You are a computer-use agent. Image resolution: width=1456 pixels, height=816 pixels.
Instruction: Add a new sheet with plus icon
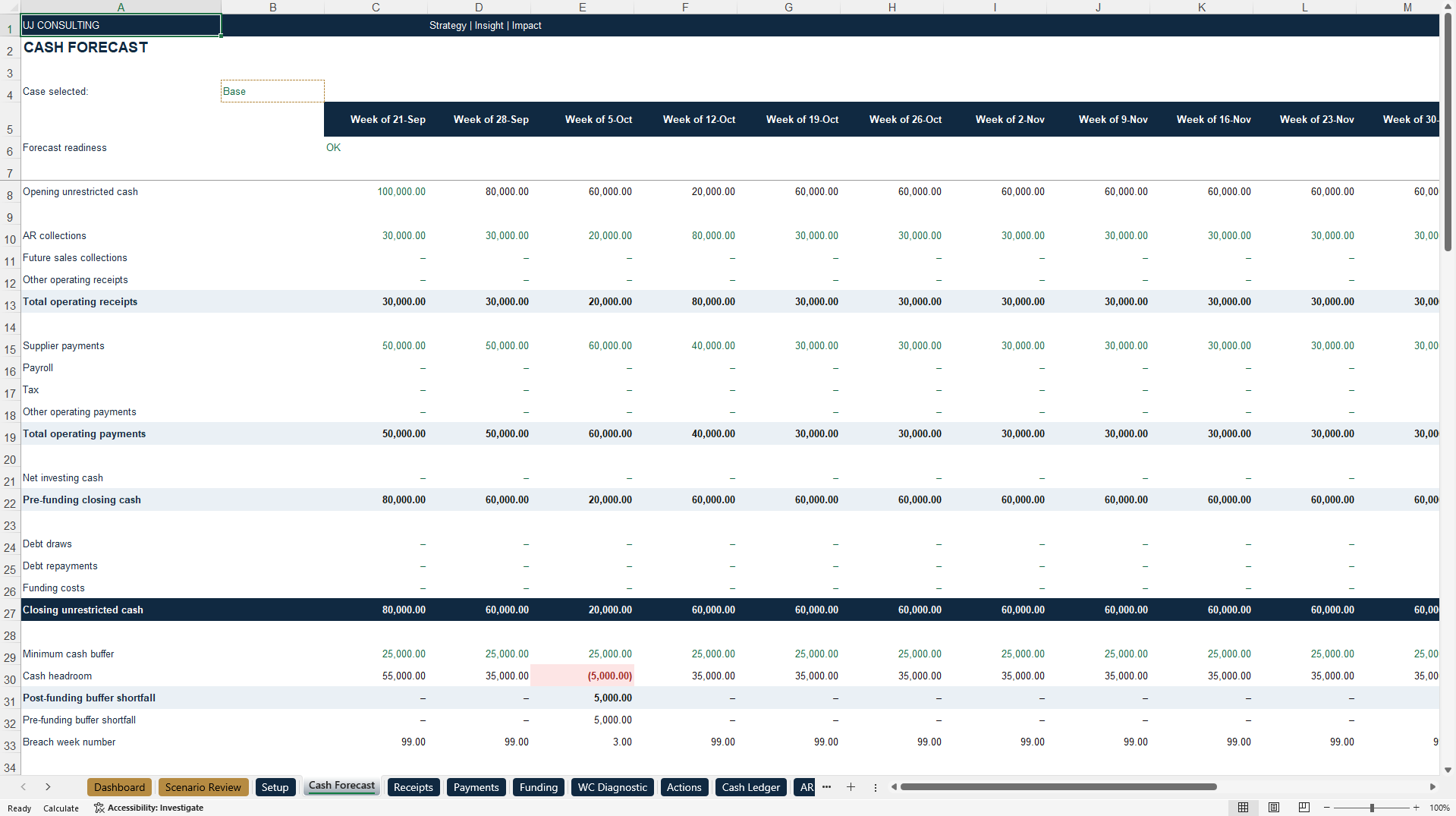[x=851, y=787]
